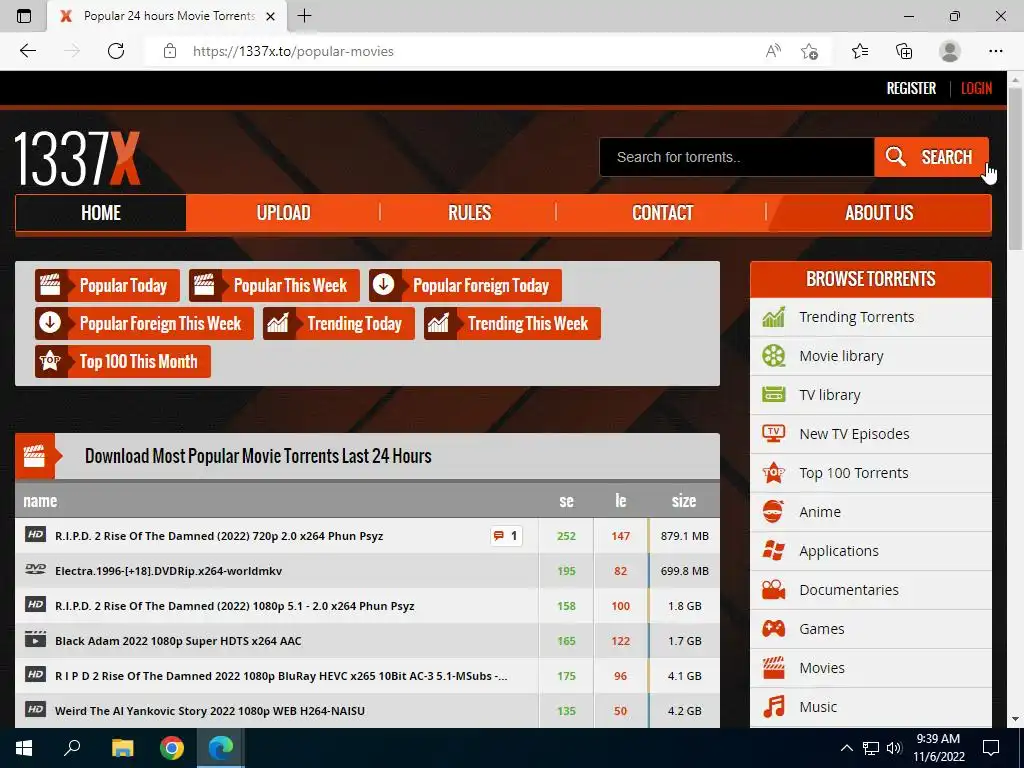Click the Read aloud icon in address bar
Screen dimensions: 1024x768
coord(773,51)
